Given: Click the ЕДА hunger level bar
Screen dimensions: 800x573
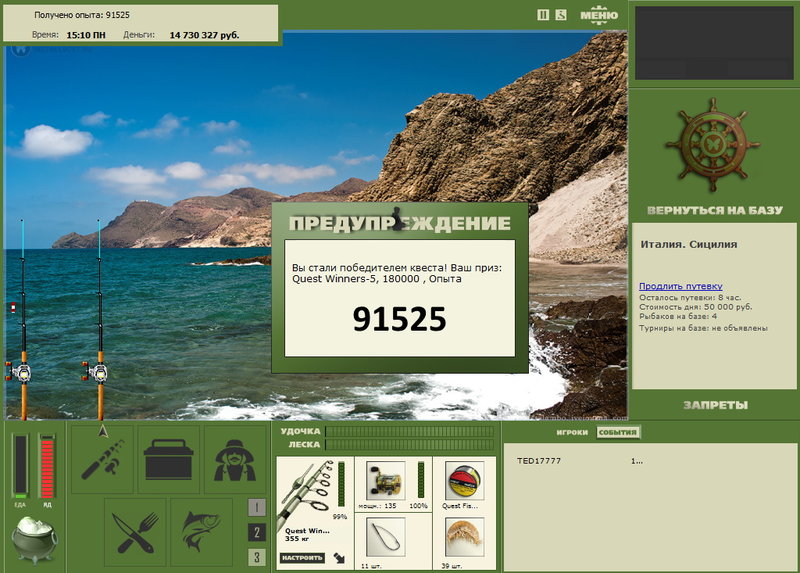Looking at the screenshot, I should (20, 466).
